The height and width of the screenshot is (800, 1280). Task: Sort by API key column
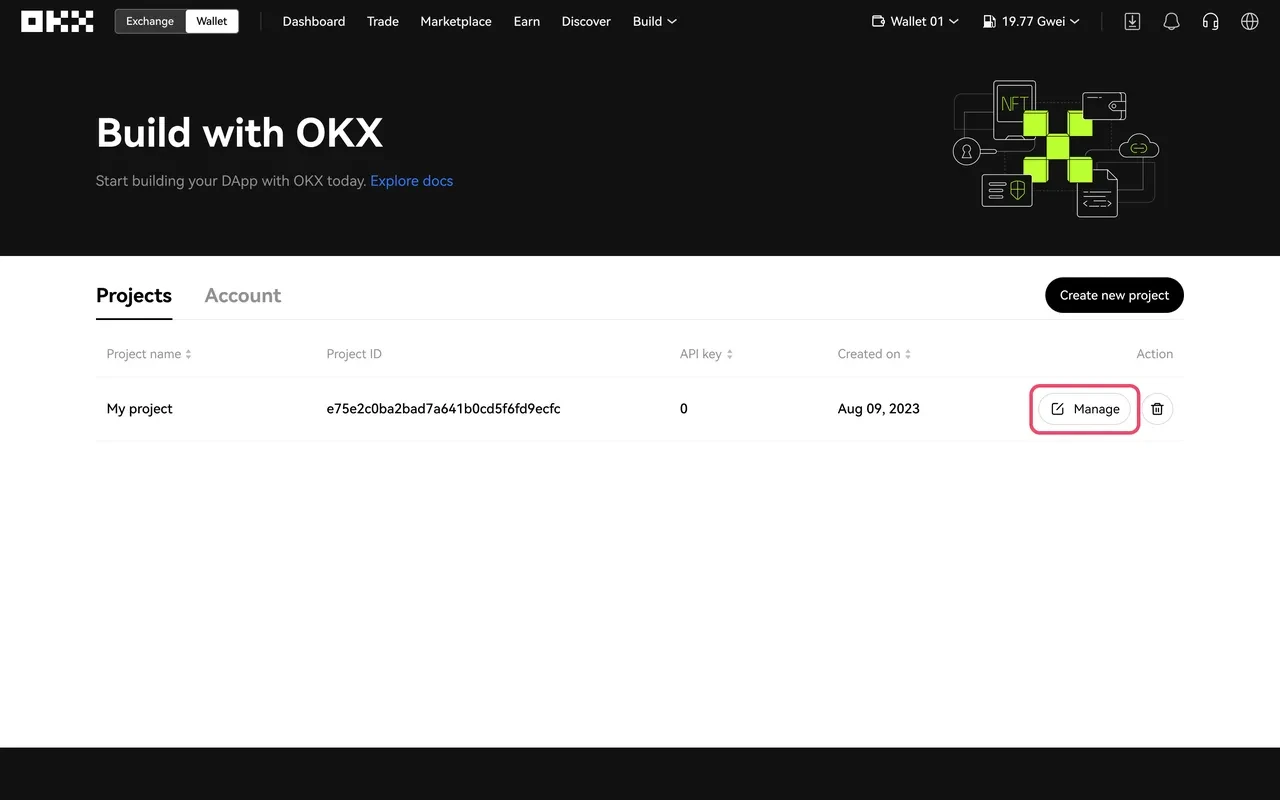pyautogui.click(x=706, y=354)
